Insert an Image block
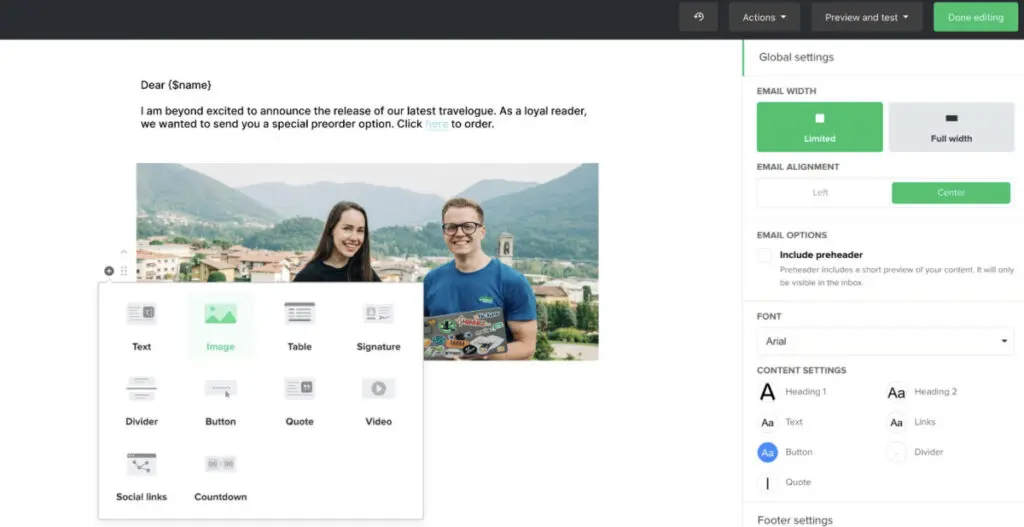This screenshot has width=1024, height=527. [221, 326]
